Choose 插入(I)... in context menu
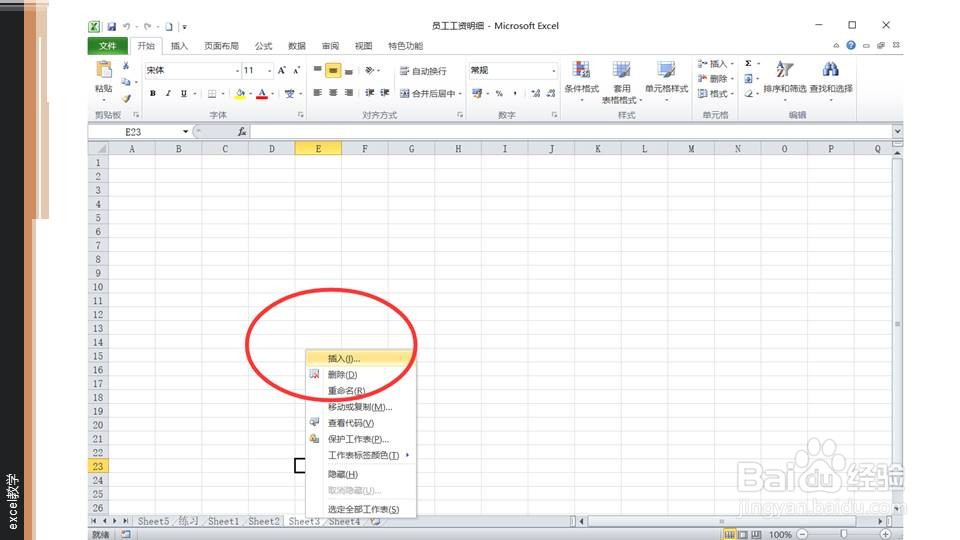The width and height of the screenshot is (960, 540). (361, 359)
